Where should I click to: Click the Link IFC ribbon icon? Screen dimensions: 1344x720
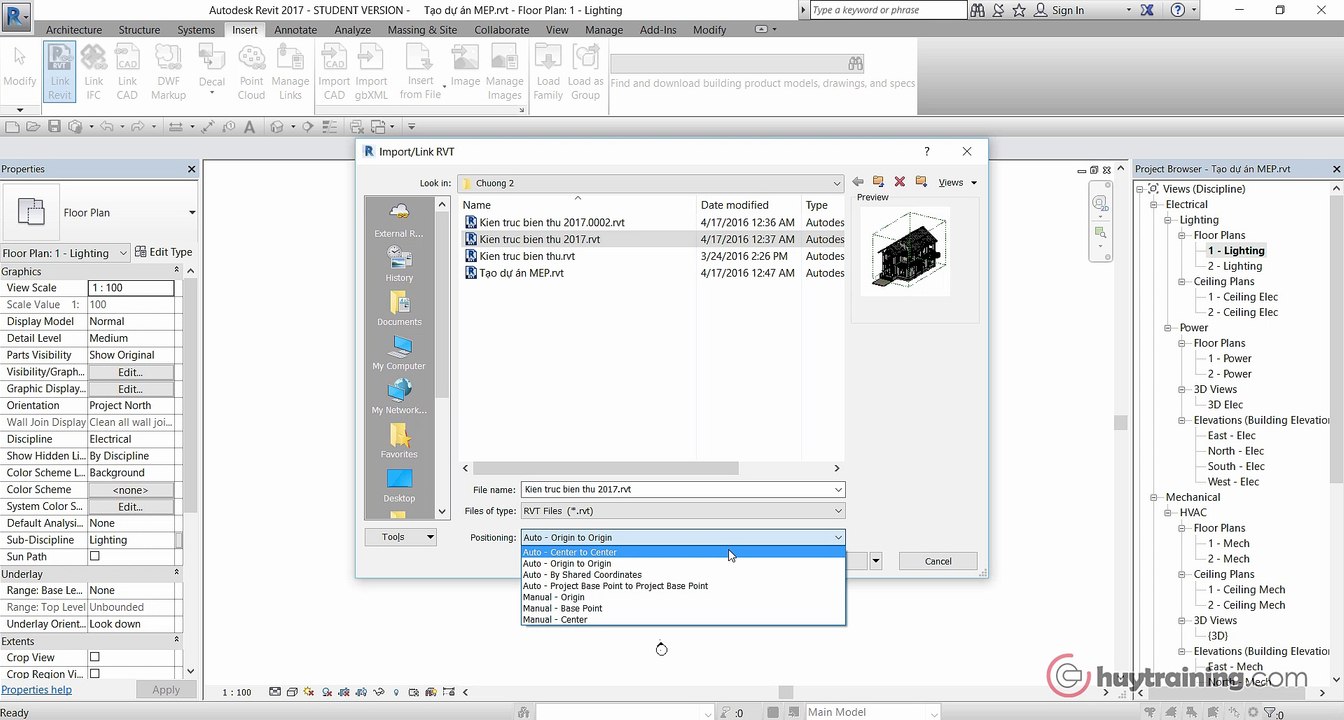pos(94,72)
